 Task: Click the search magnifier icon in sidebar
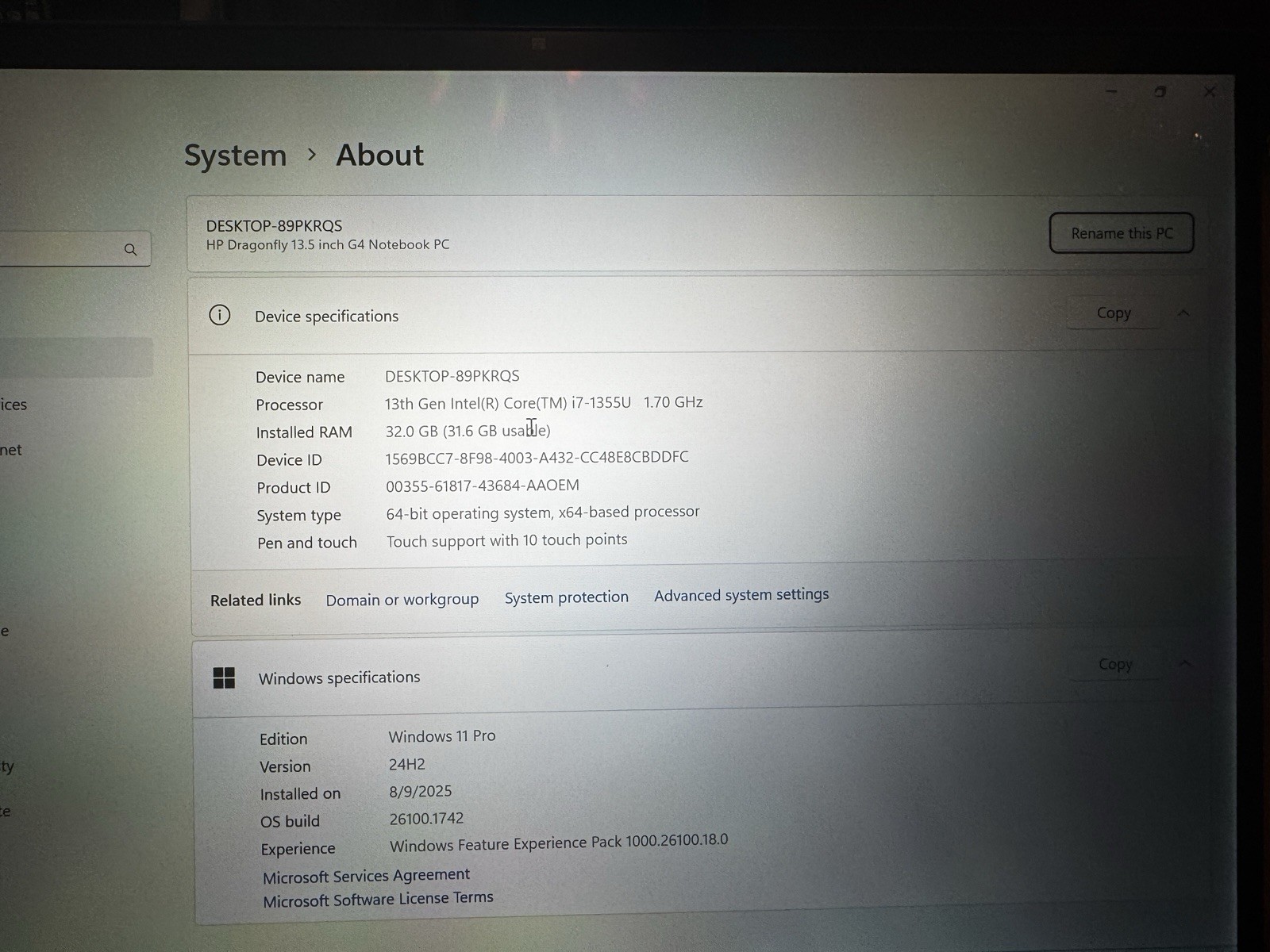point(131,250)
